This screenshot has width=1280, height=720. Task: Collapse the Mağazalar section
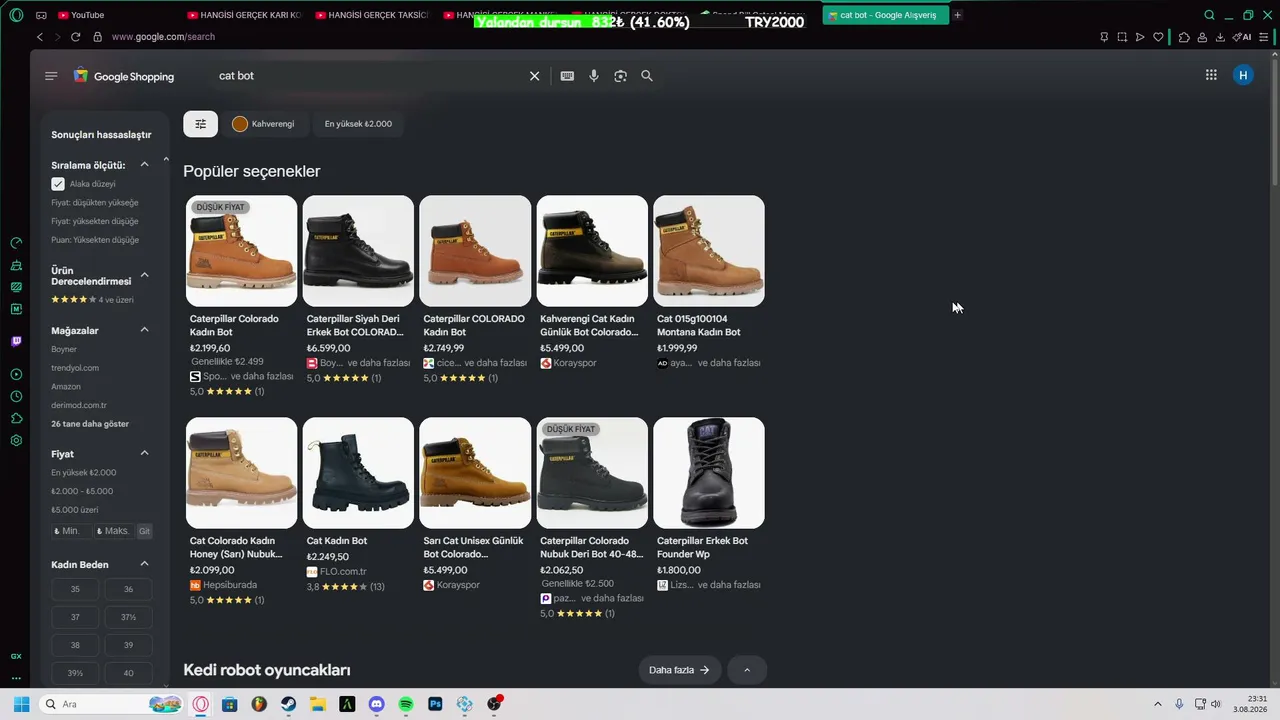click(x=144, y=330)
